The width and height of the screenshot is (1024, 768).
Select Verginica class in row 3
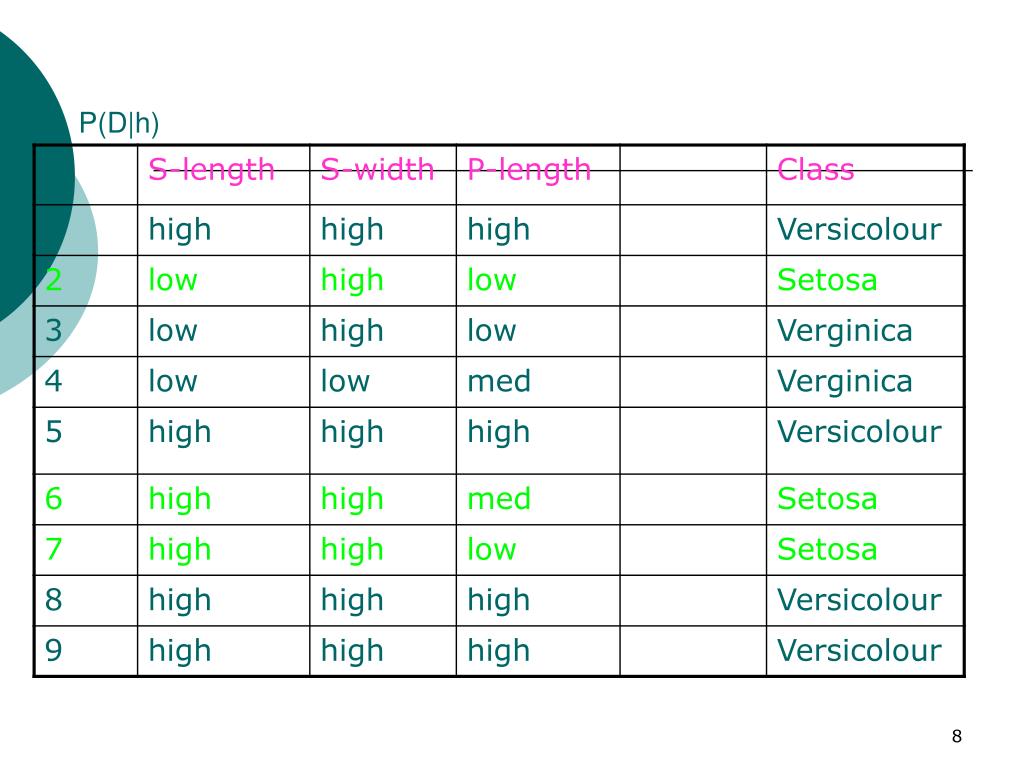[844, 331]
